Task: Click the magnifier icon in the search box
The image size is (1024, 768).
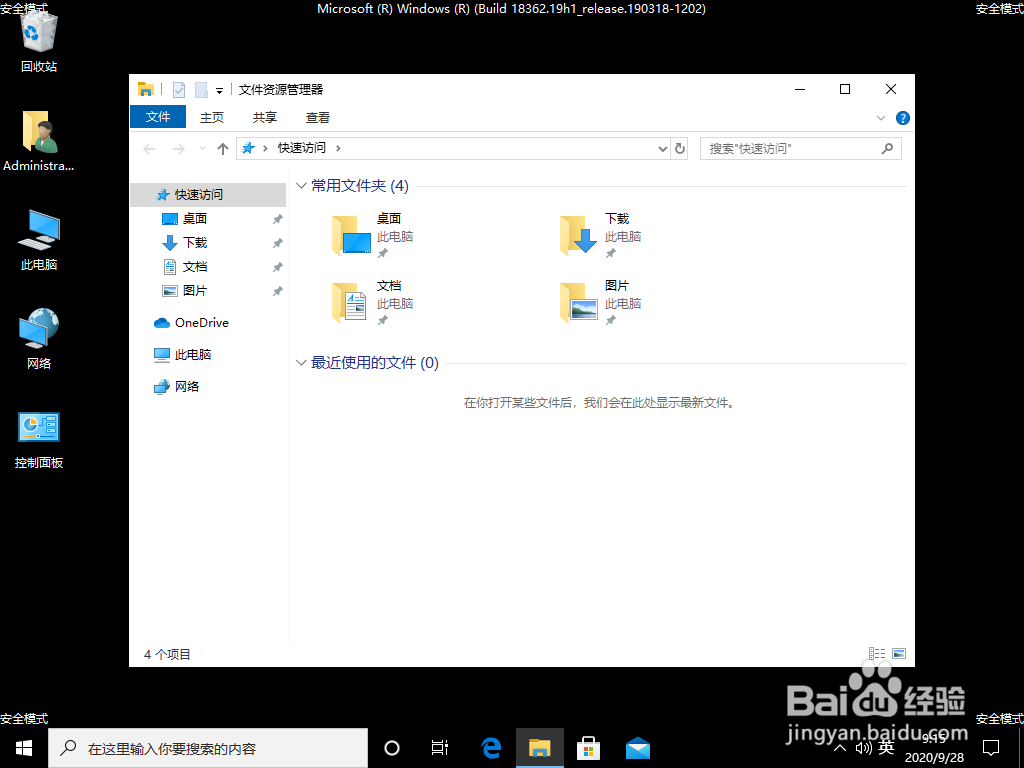Action: pyautogui.click(x=887, y=149)
